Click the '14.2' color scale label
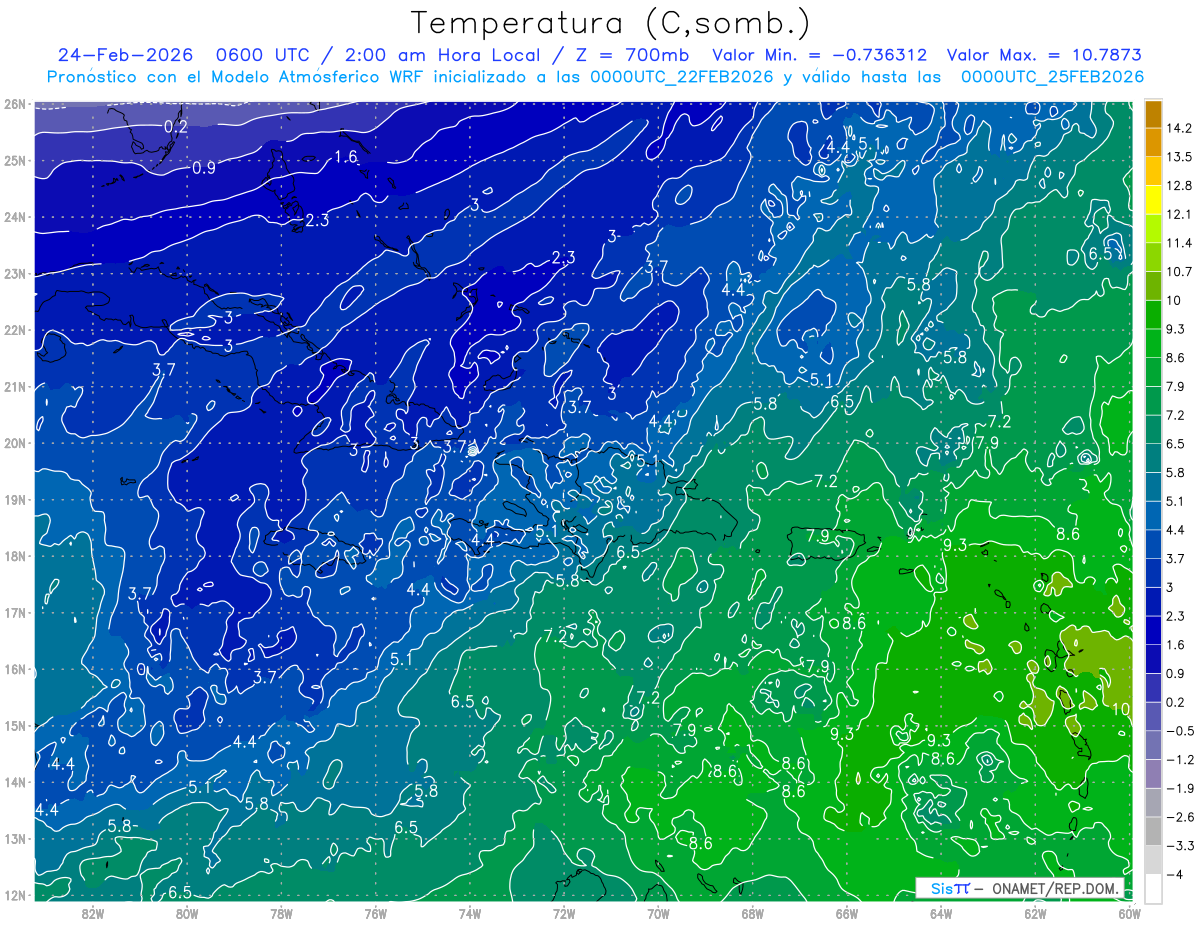 (x=1181, y=128)
